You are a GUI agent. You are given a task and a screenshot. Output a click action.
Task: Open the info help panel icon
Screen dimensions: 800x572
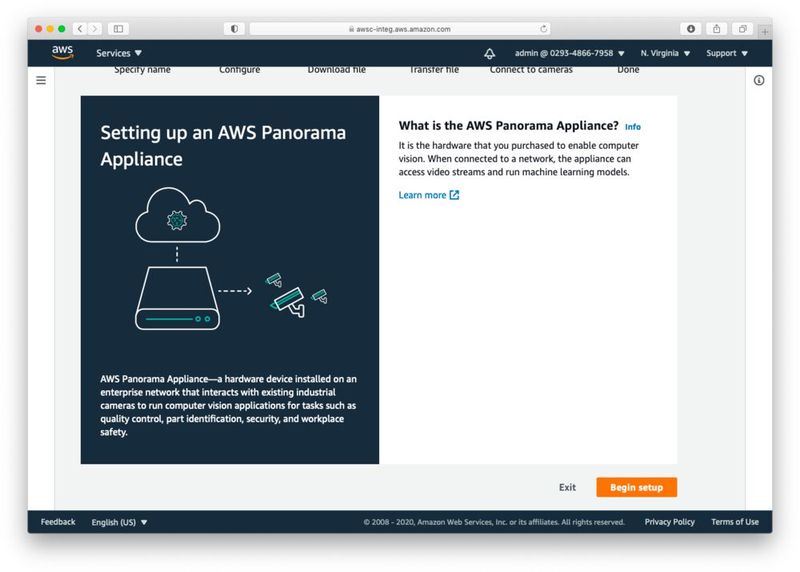coord(759,80)
